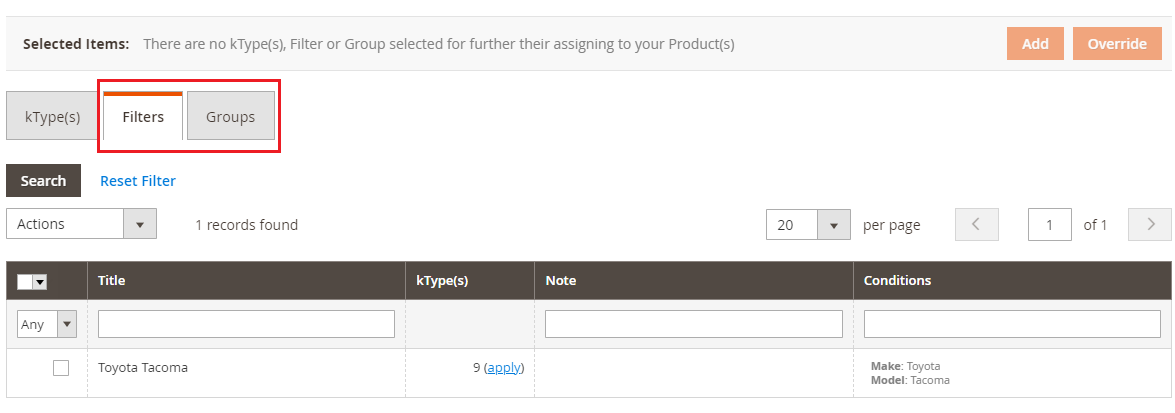Open the per page count dropdown arrow

pyautogui.click(x=833, y=225)
